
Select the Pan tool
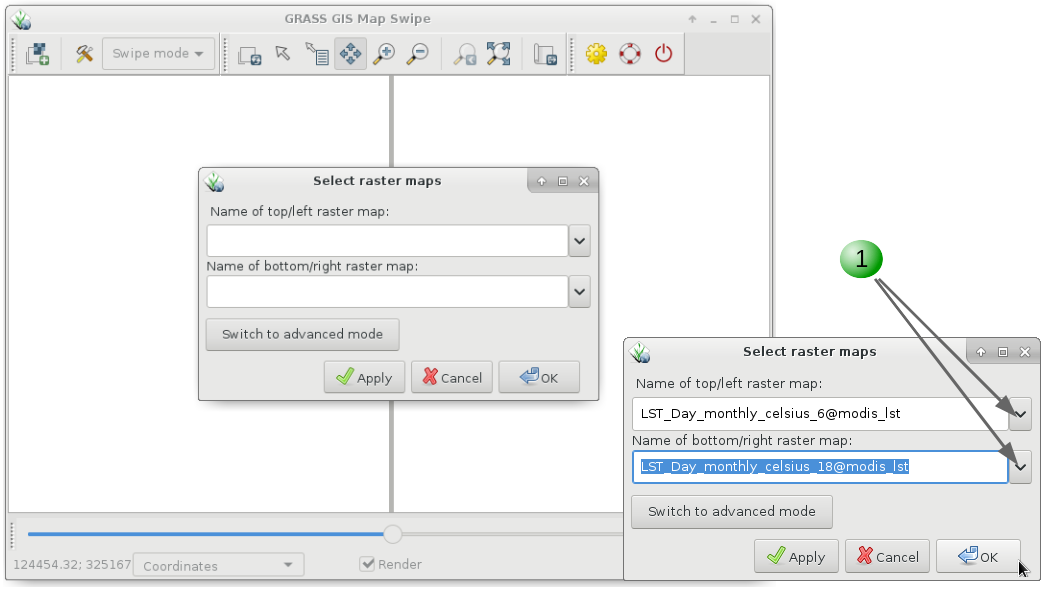(350, 54)
